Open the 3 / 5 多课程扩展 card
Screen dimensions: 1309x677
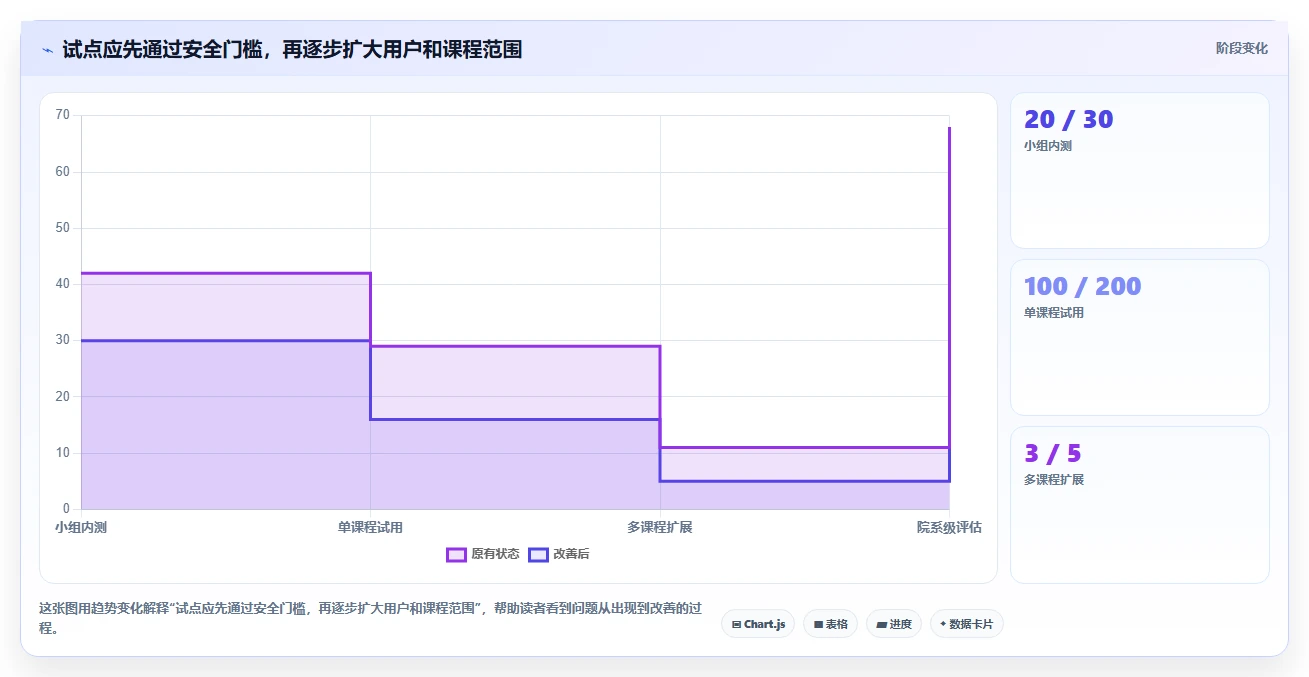1140,505
